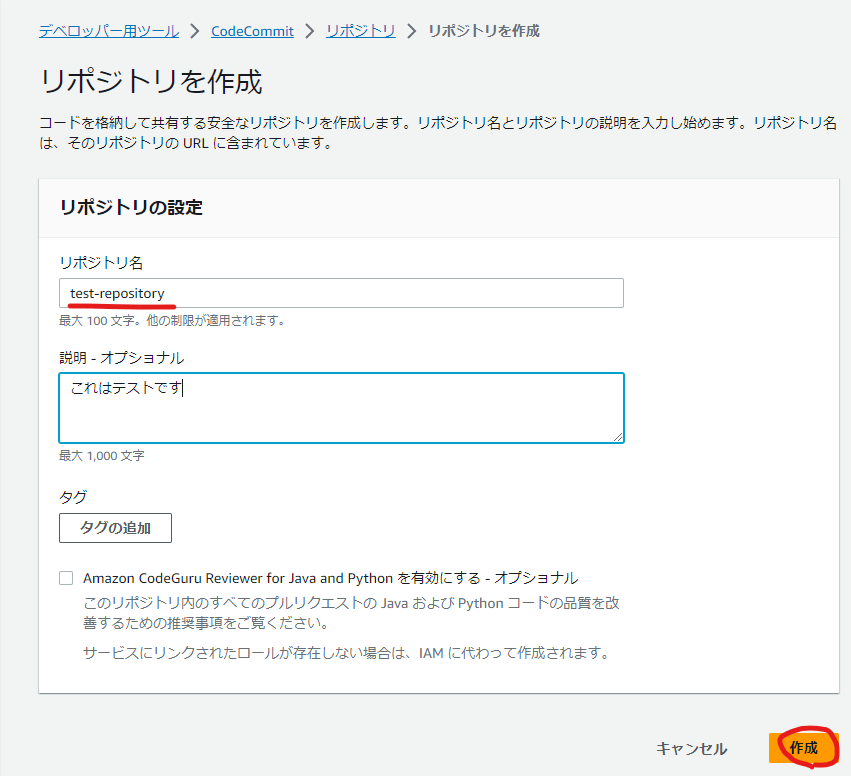
Task: Click the リポジトリ名 input field
Action: (341, 293)
